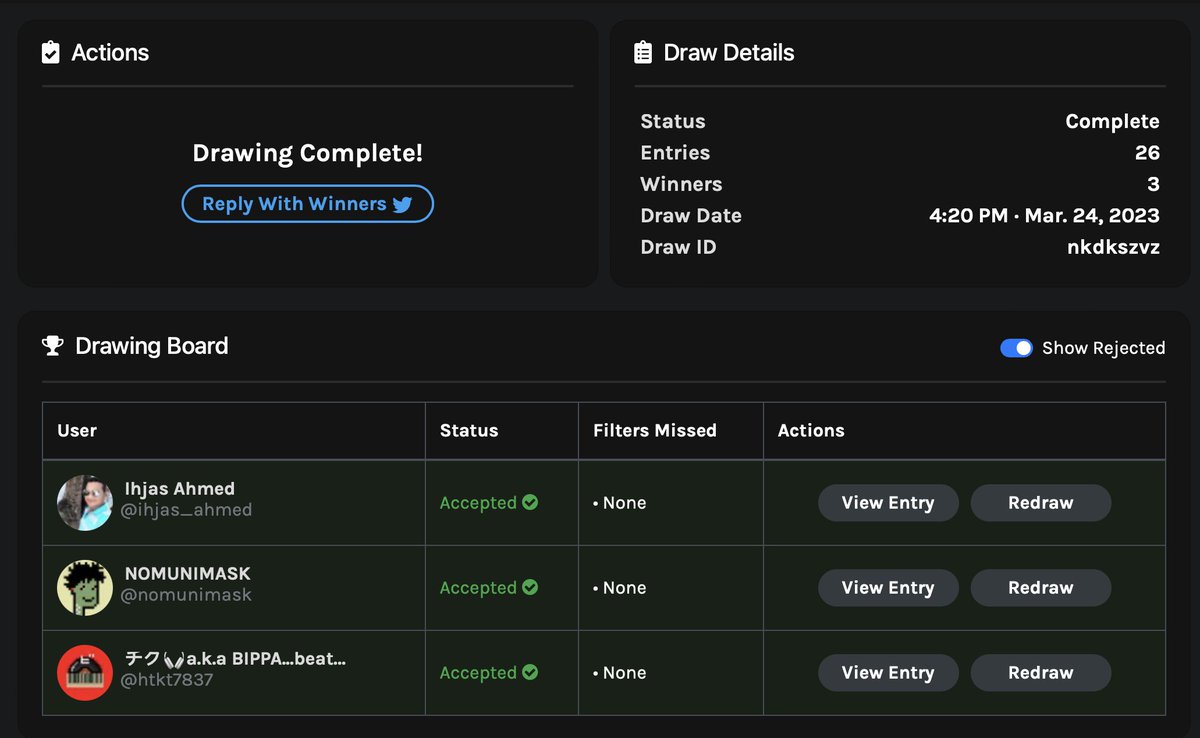Click the Actions clipboard-check icon

pyautogui.click(x=51, y=53)
